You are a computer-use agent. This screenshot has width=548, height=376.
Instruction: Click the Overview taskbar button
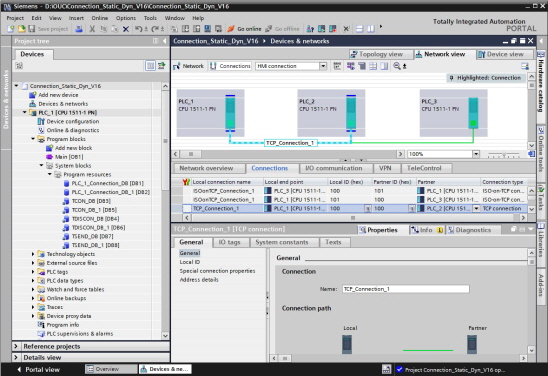(x=111, y=369)
